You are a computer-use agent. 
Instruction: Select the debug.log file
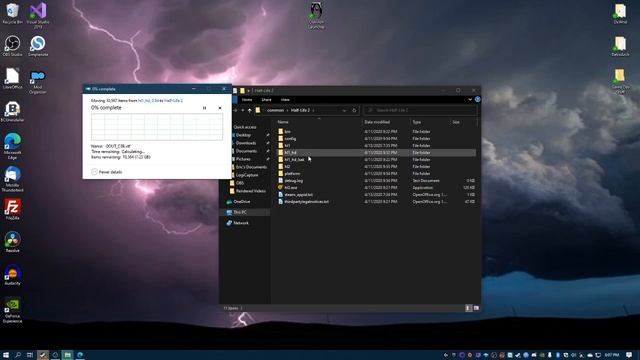click(293, 180)
